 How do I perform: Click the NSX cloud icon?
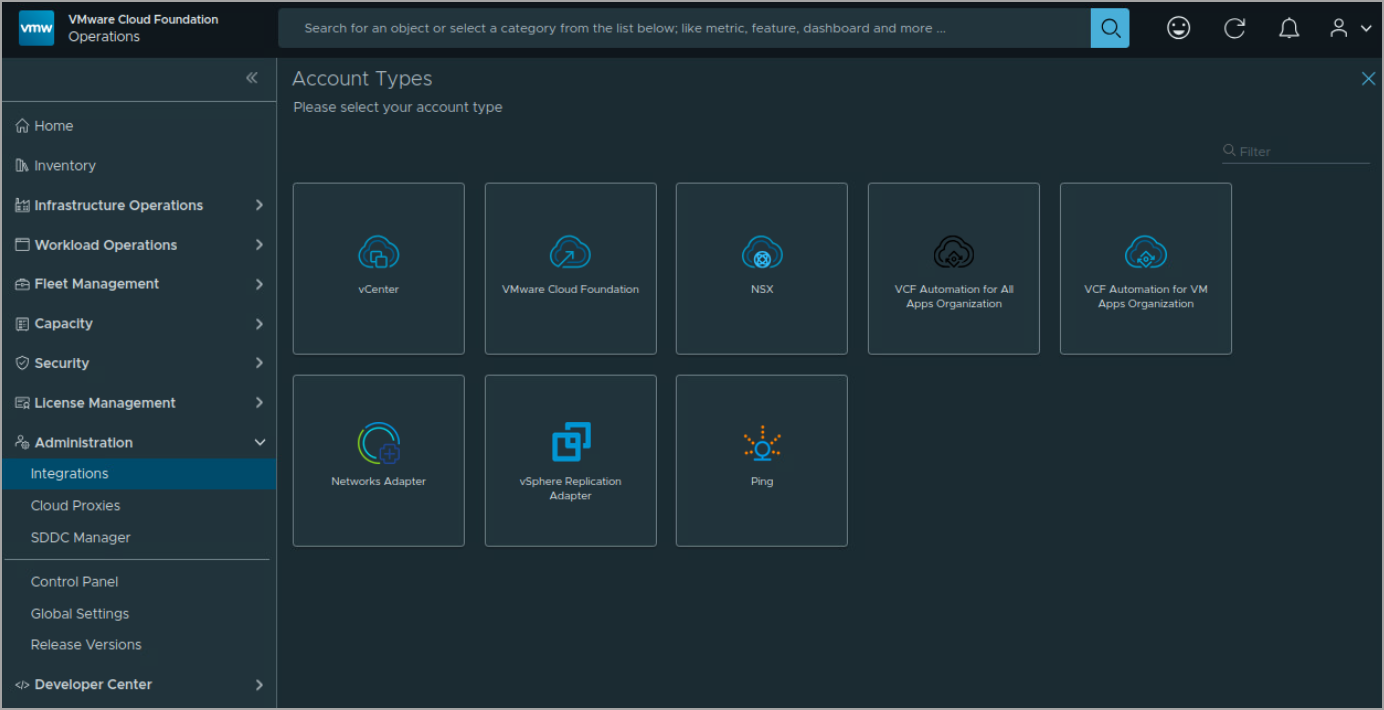click(x=762, y=253)
